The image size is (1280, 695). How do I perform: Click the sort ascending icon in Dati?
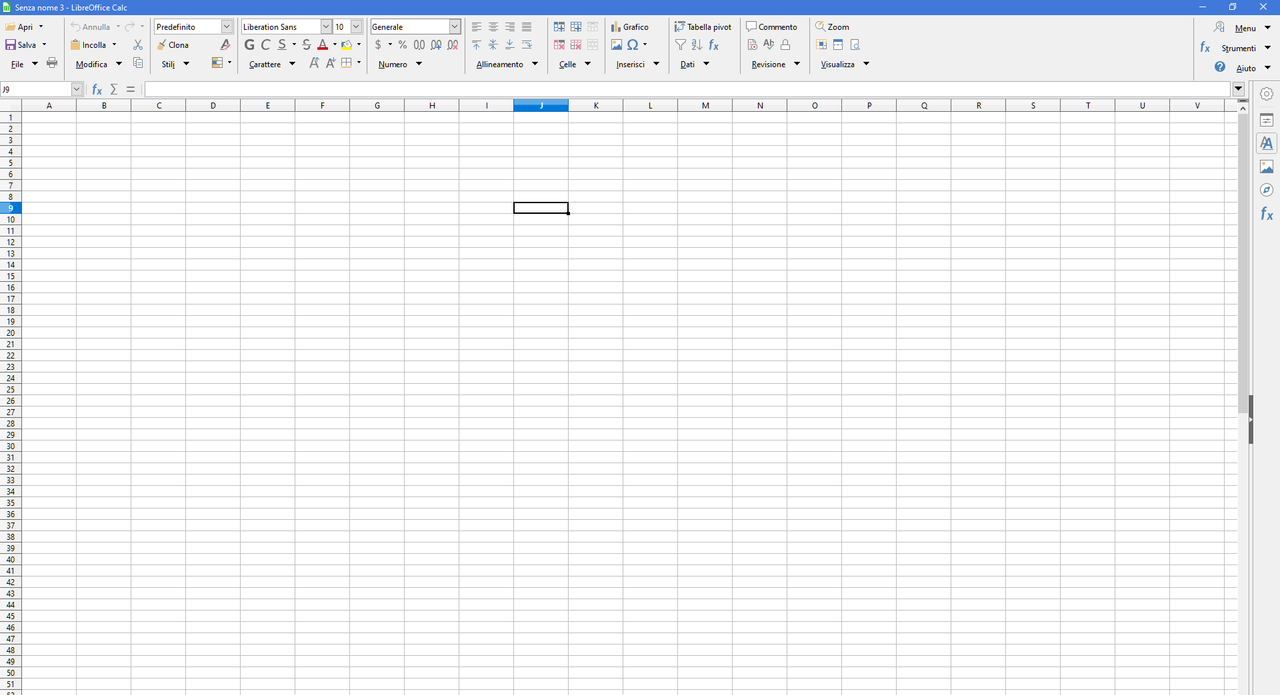697,45
